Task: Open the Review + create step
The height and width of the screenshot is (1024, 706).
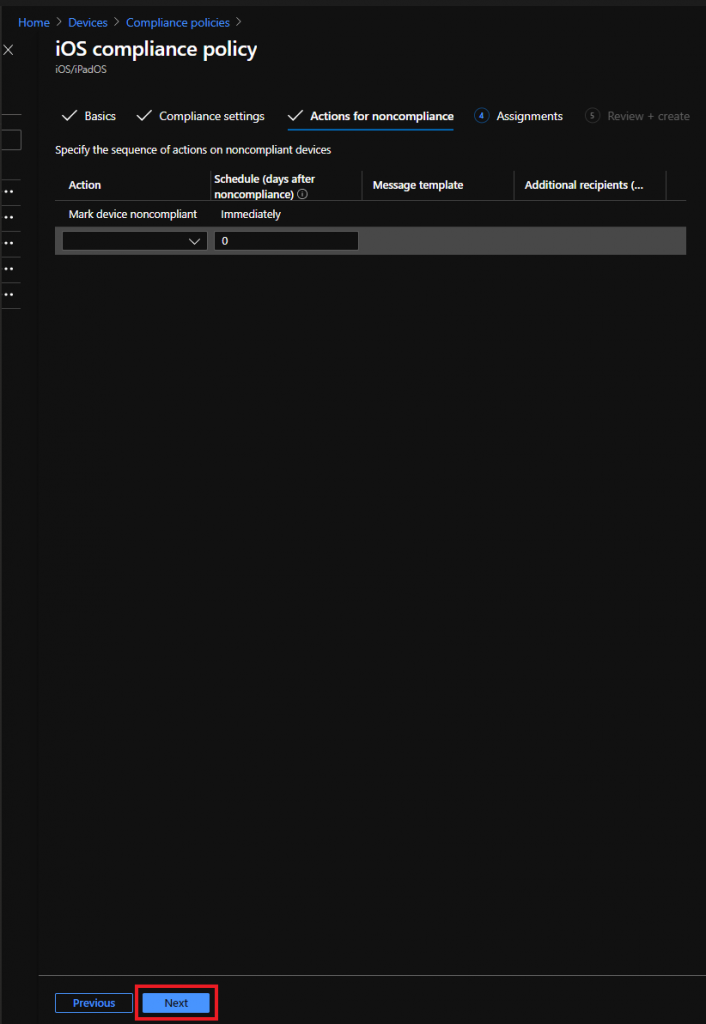Action: click(648, 116)
